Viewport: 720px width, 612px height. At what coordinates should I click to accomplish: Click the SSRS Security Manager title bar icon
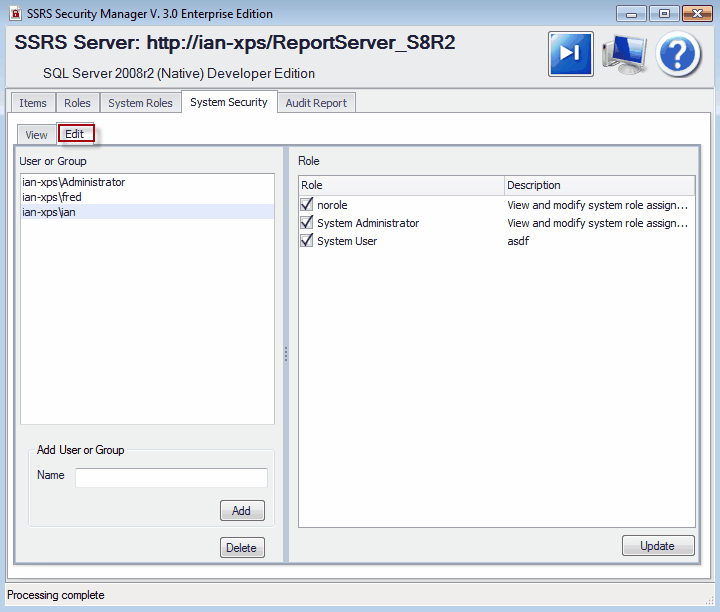[x=16, y=13]
